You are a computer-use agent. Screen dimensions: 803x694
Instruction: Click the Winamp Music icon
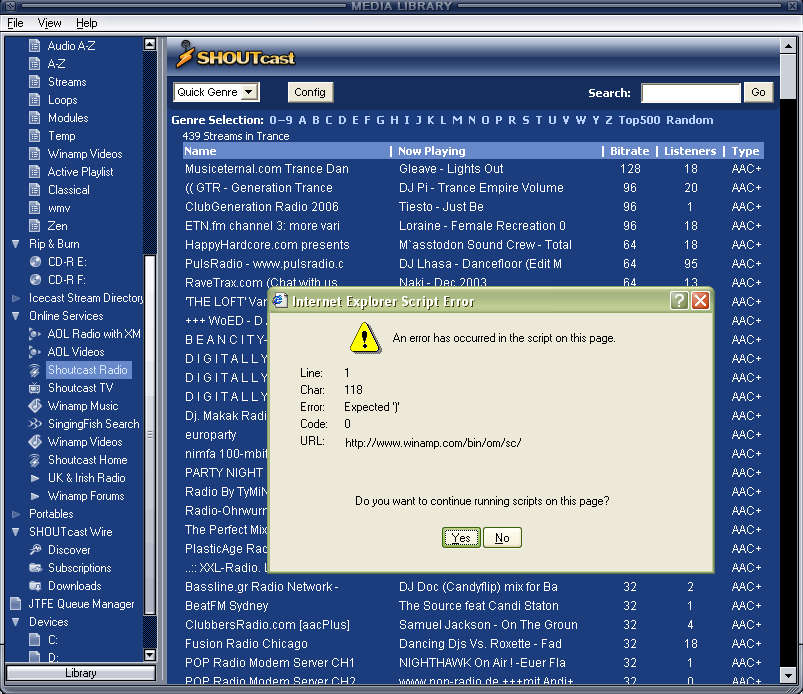tap(35, 406)
